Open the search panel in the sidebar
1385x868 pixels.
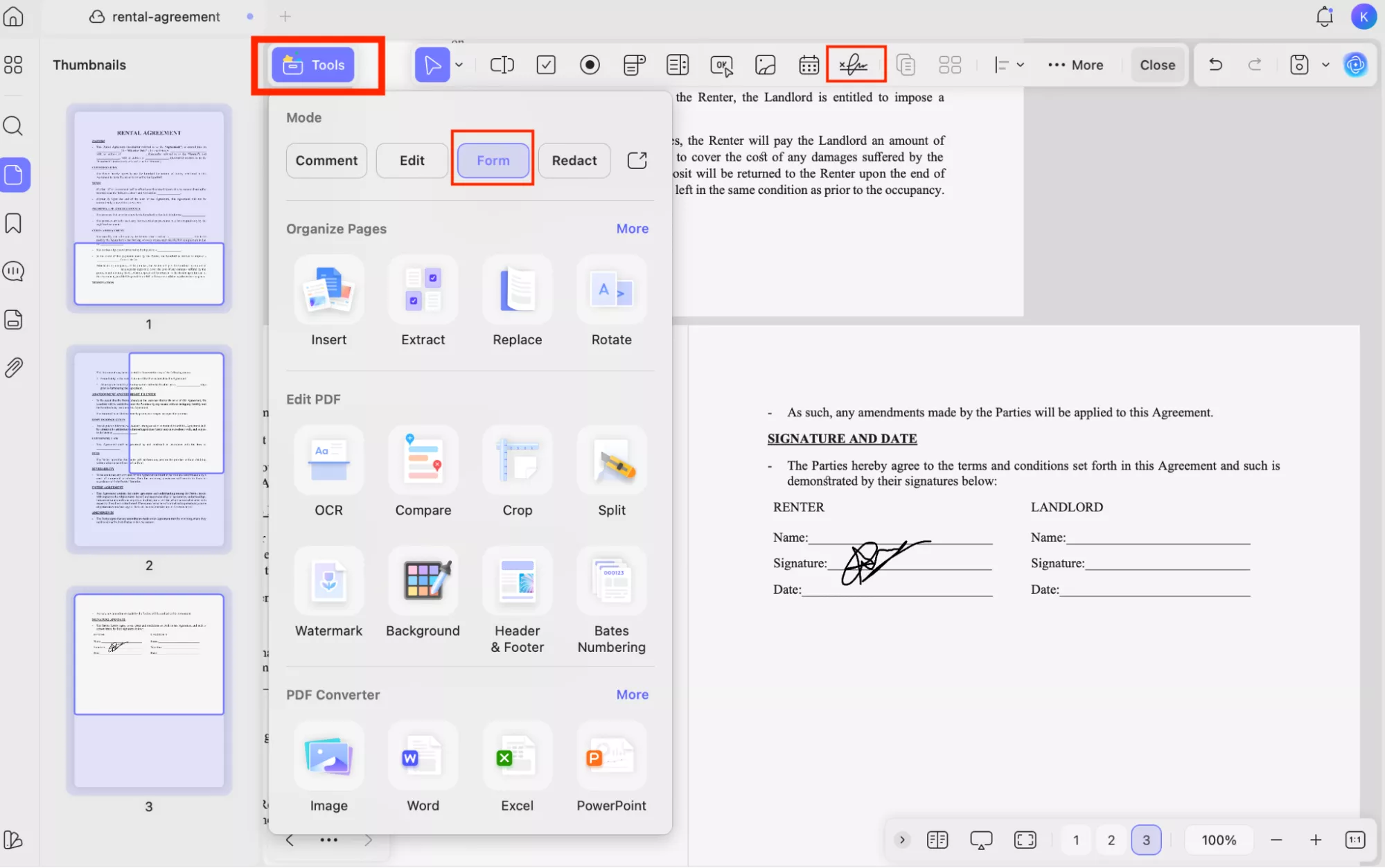click(x=13, y=126)
